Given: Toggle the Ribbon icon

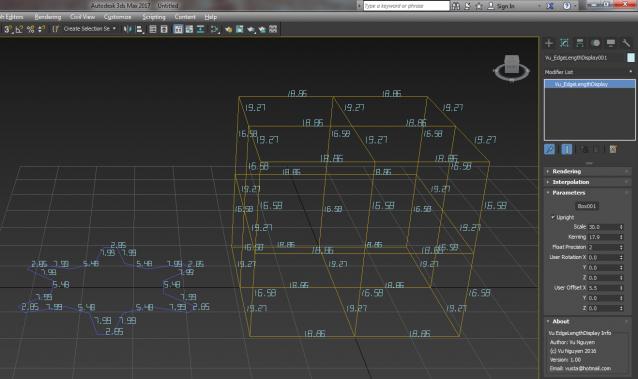Looking at the screenshot, I should [178, 29].
